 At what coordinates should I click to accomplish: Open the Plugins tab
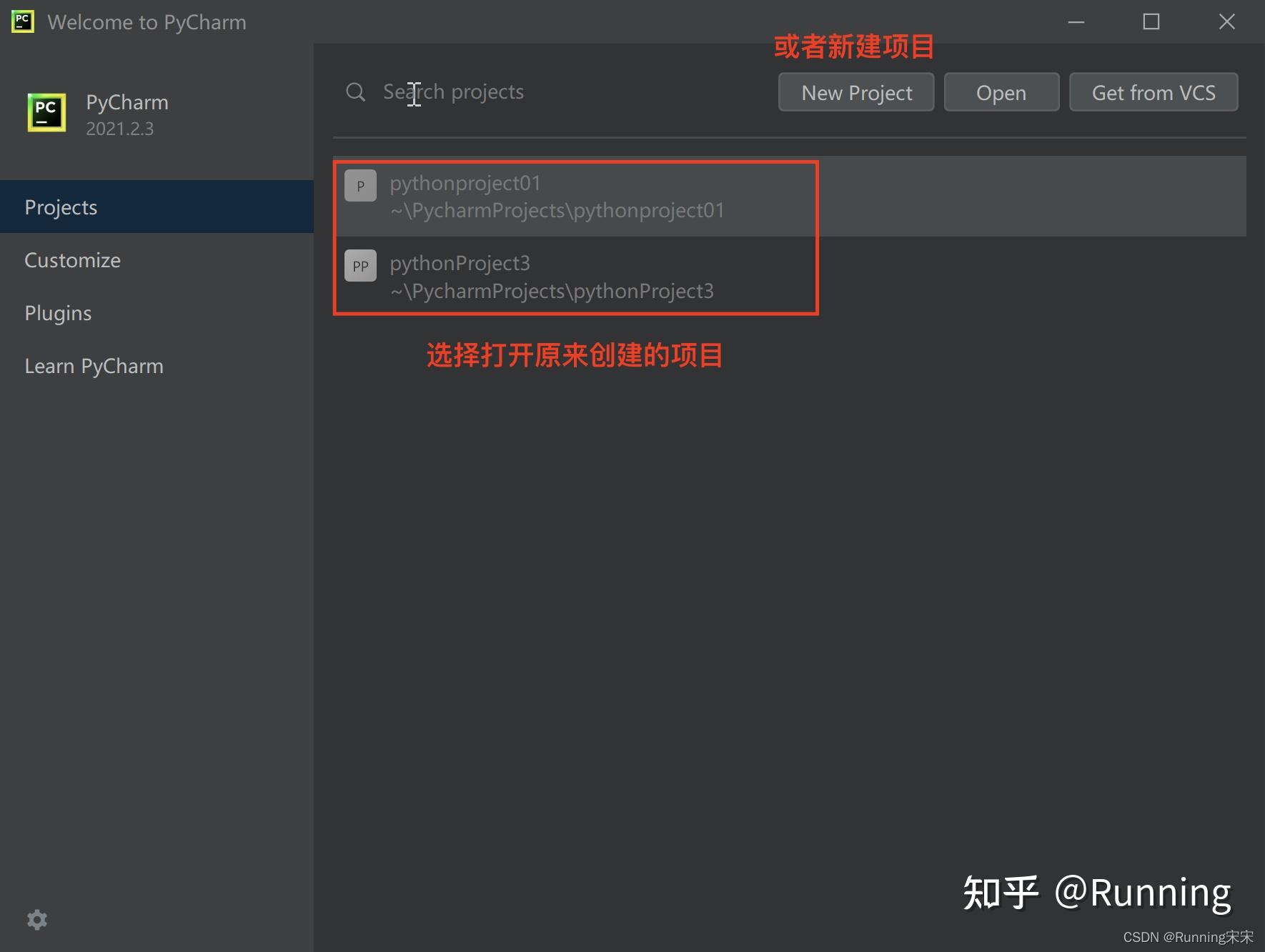[157, 312]
